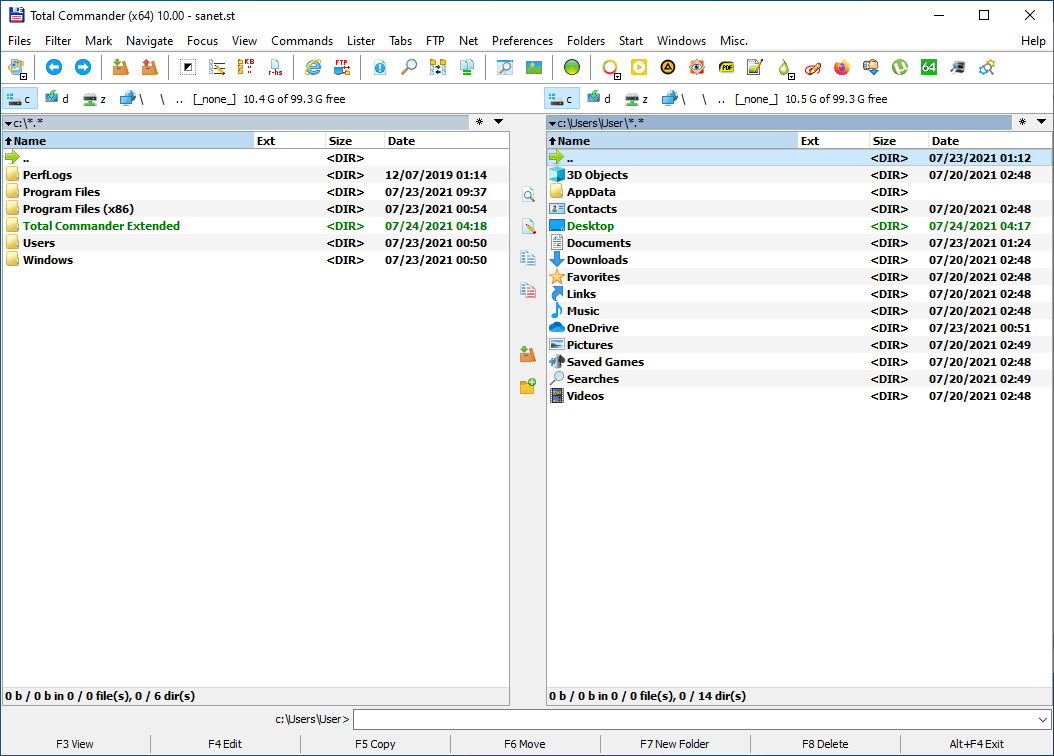The height and width of the screenshot is (756, 1054).
Task: Launch the Internet Explorer toolbar icon
Action: pyautogui.click(x=313, y=67)
